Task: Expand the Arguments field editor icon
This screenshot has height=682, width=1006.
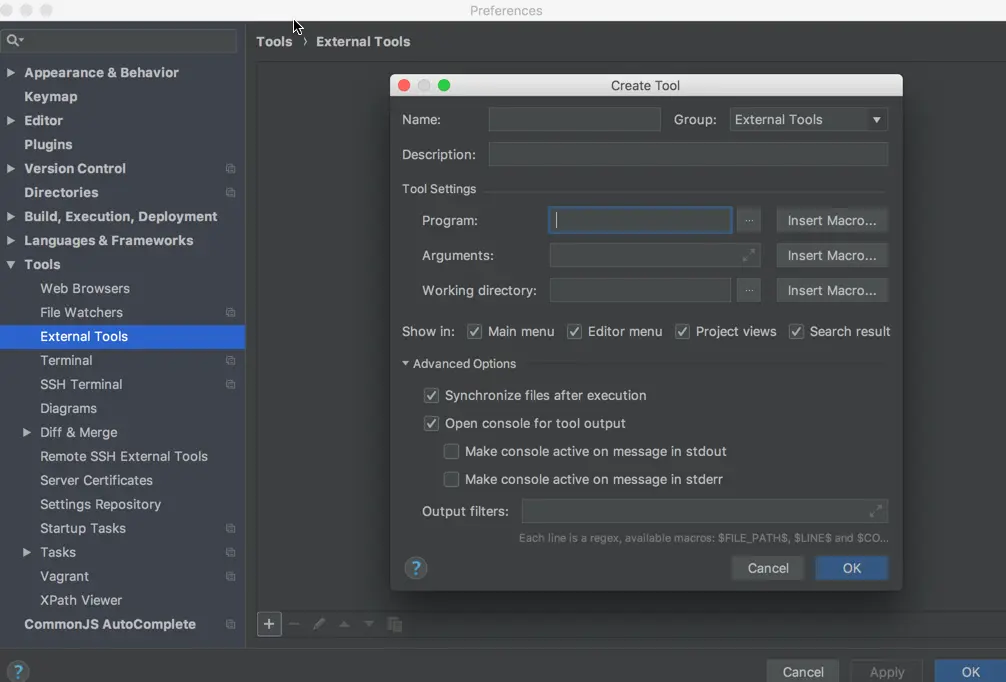Action: click(748, 255)
